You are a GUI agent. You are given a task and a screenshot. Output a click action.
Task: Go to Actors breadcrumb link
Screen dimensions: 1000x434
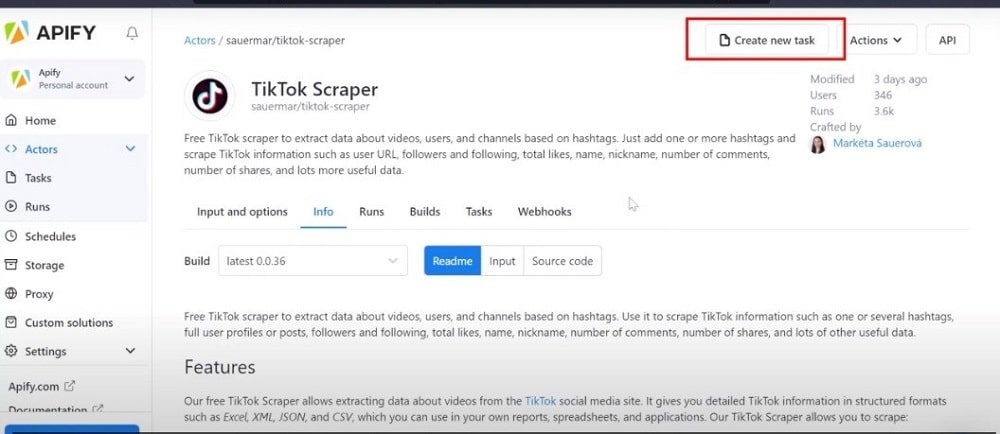(200, 40)
